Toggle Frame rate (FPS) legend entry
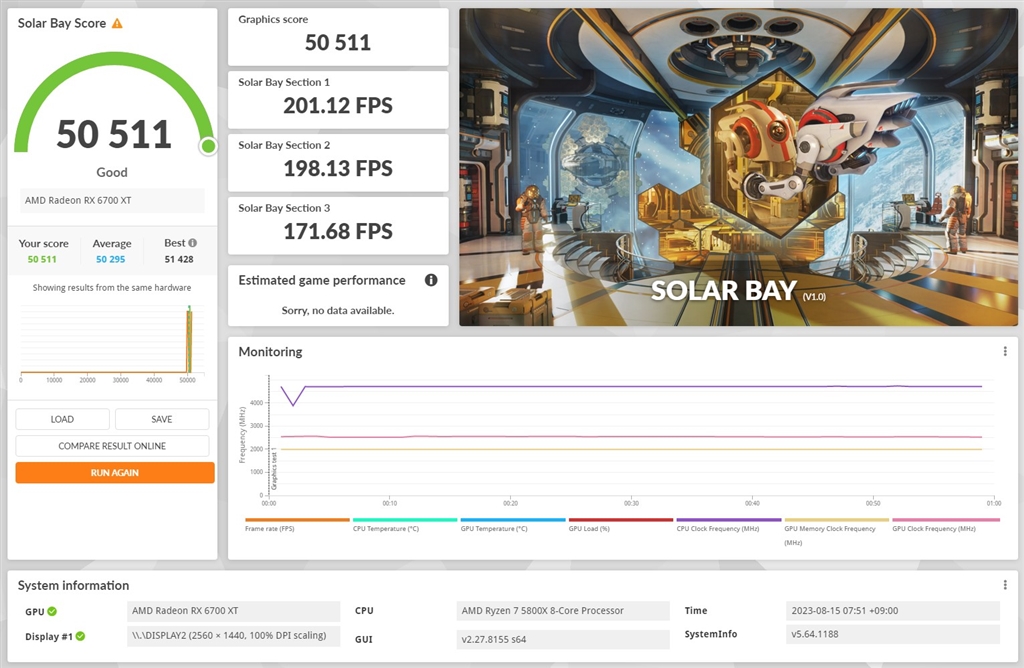This screenshot has height=668, width=1024. click(x=297, y=525)
